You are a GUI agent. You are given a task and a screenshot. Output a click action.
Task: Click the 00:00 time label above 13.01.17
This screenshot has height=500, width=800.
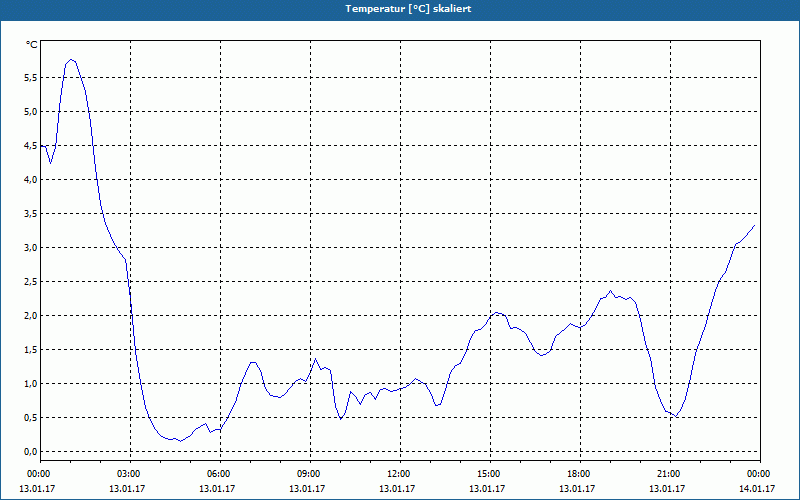coord(38,474)
